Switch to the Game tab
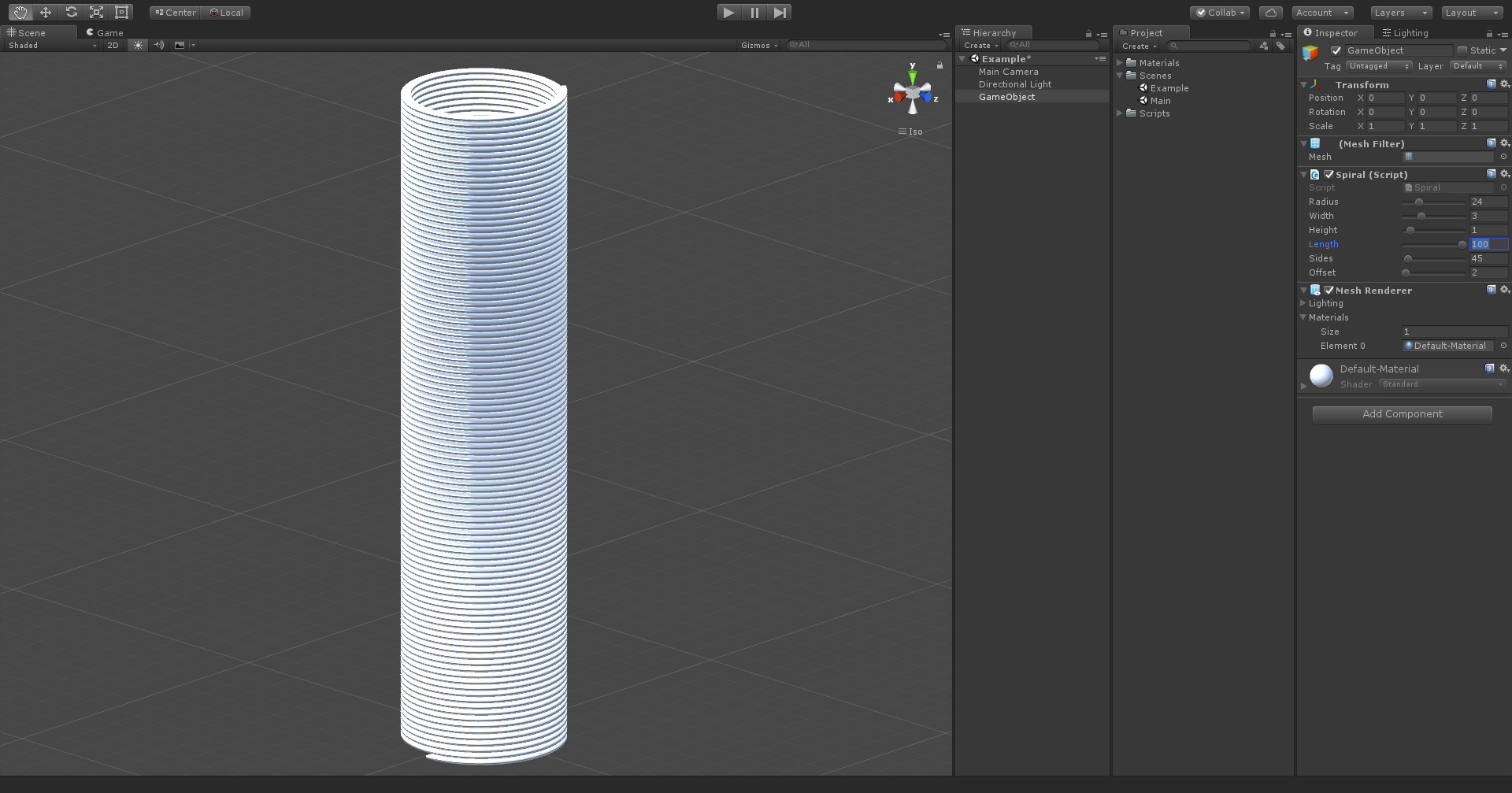1512x793 pixels. pyautogui.click(x=105, y=32)
